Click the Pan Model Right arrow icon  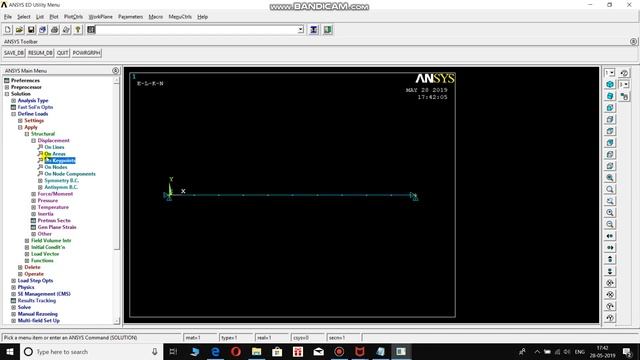(x=610, y=248)
